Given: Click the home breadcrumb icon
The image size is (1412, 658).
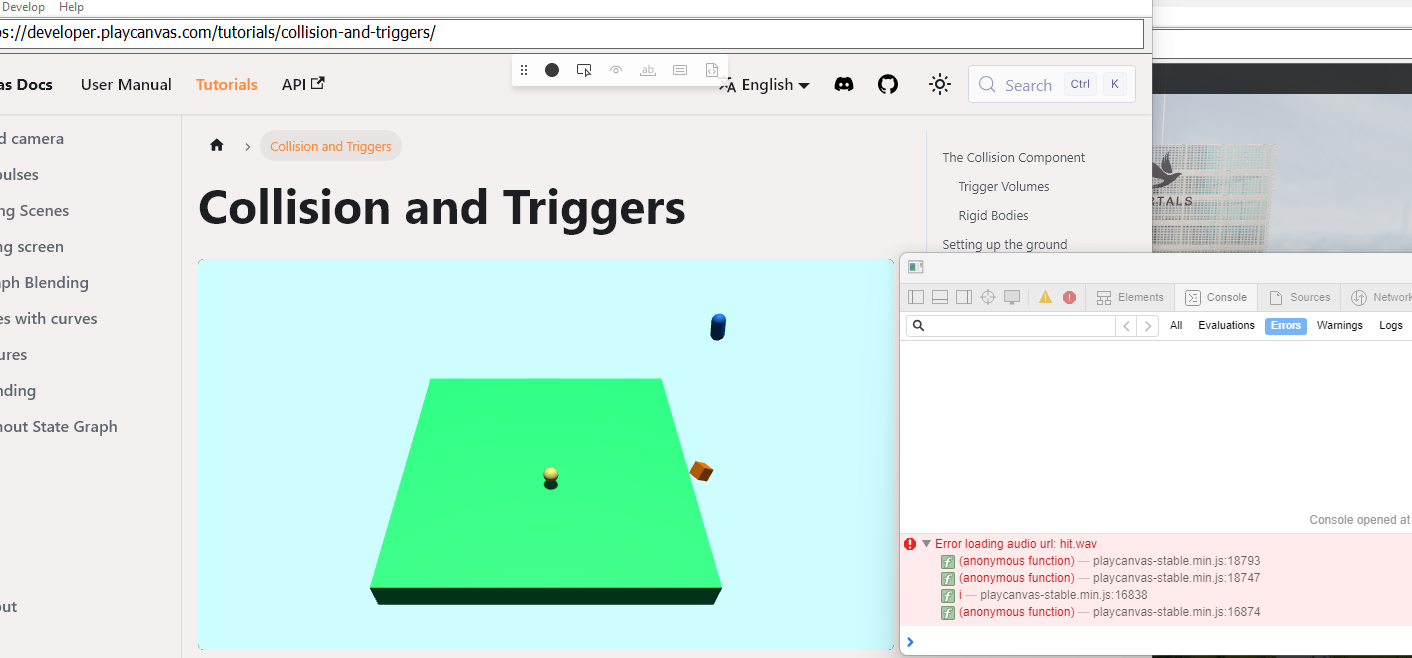Looking at the screenshot, I should (217, 146).
